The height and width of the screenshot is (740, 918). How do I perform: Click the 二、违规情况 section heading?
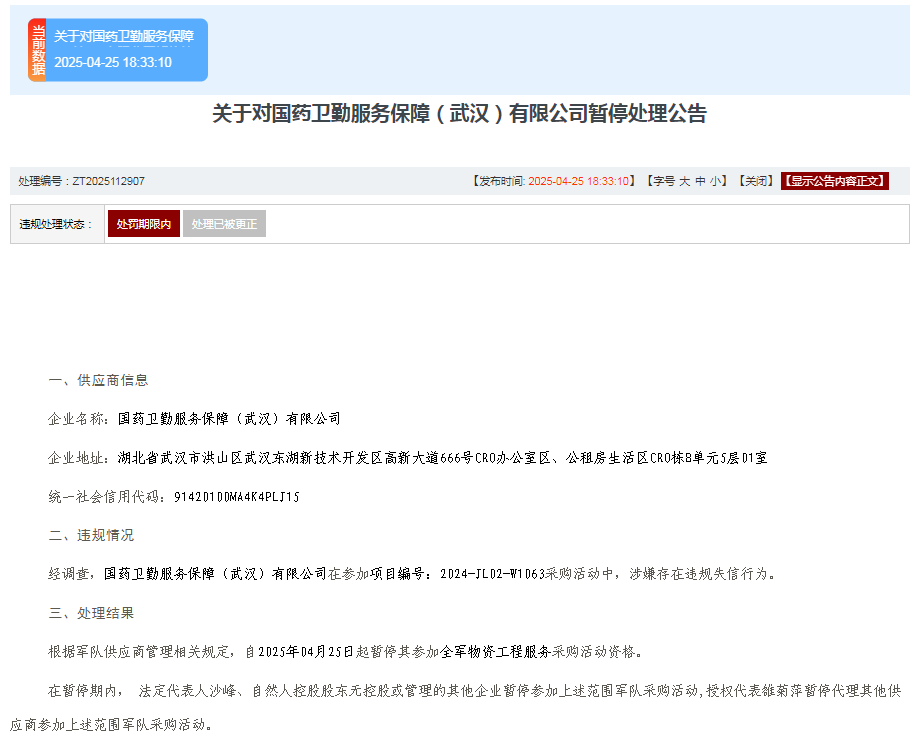pyautogui.click(x=91, y=535)
